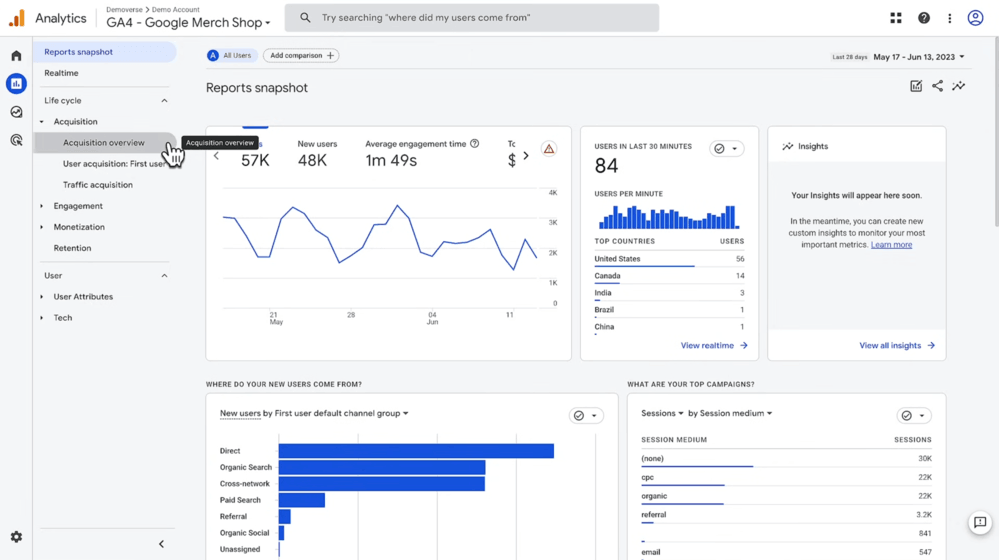Click the Demo Account breadcrumb
The image size is (999, 560).
(x=175, y=10)
